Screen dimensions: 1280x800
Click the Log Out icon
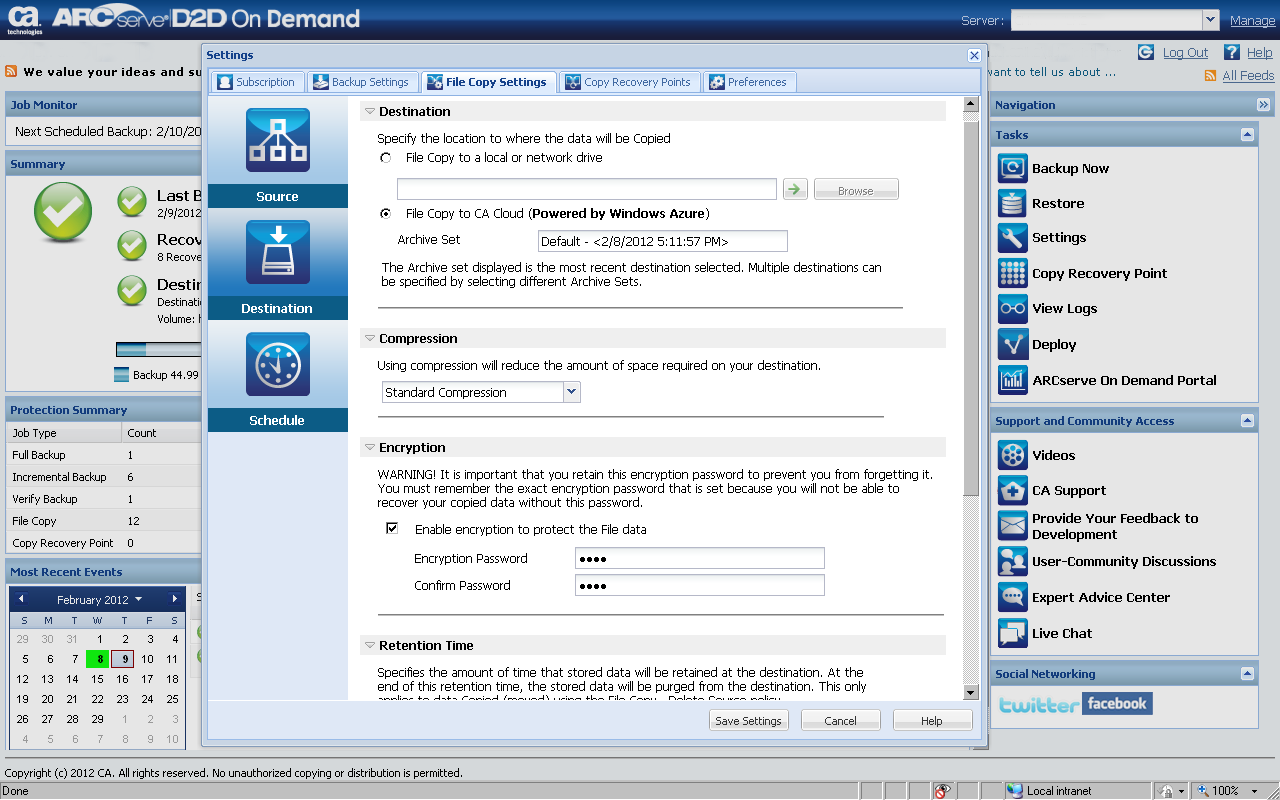tap(1146, 52)
